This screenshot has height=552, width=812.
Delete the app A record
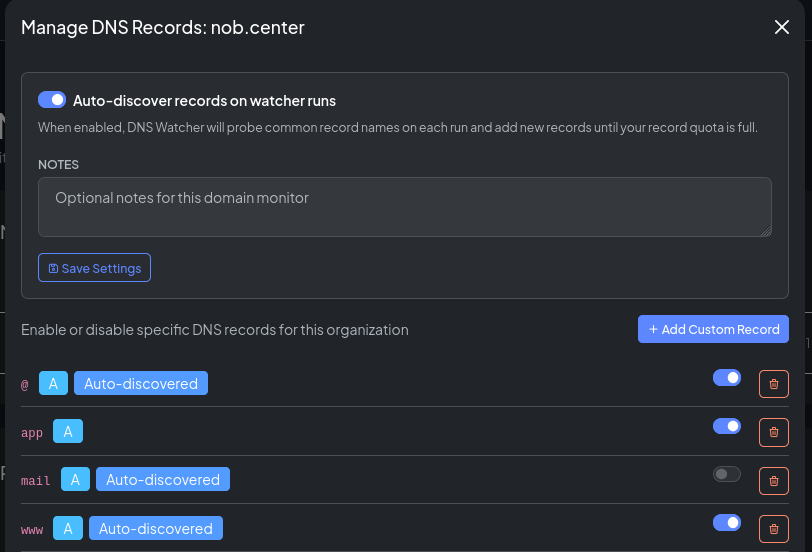[x=774, y=432]
